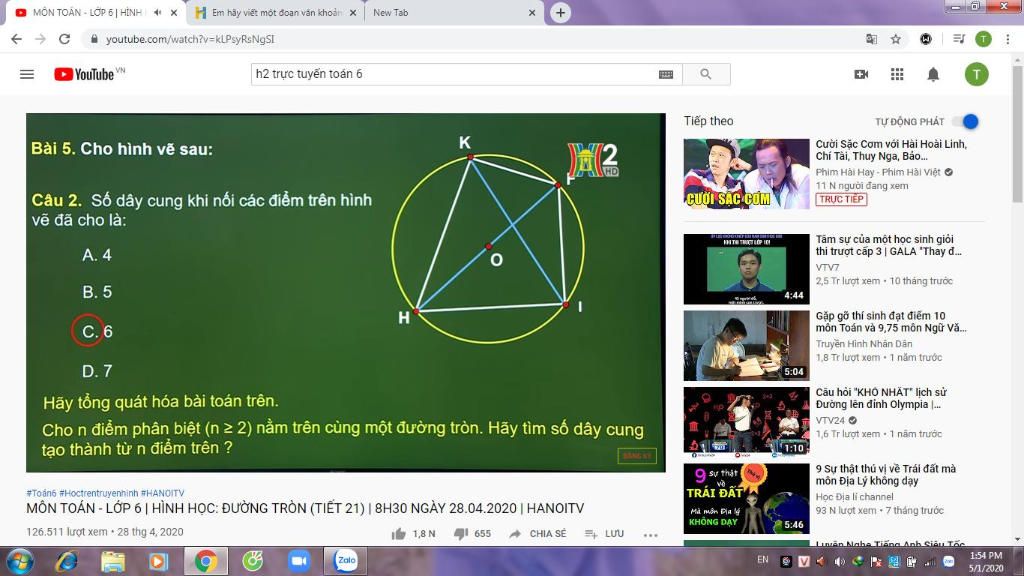The image size is (1024, 576).
Task: Bookmark this page with the star icon
Action: (x=896, y=39)
